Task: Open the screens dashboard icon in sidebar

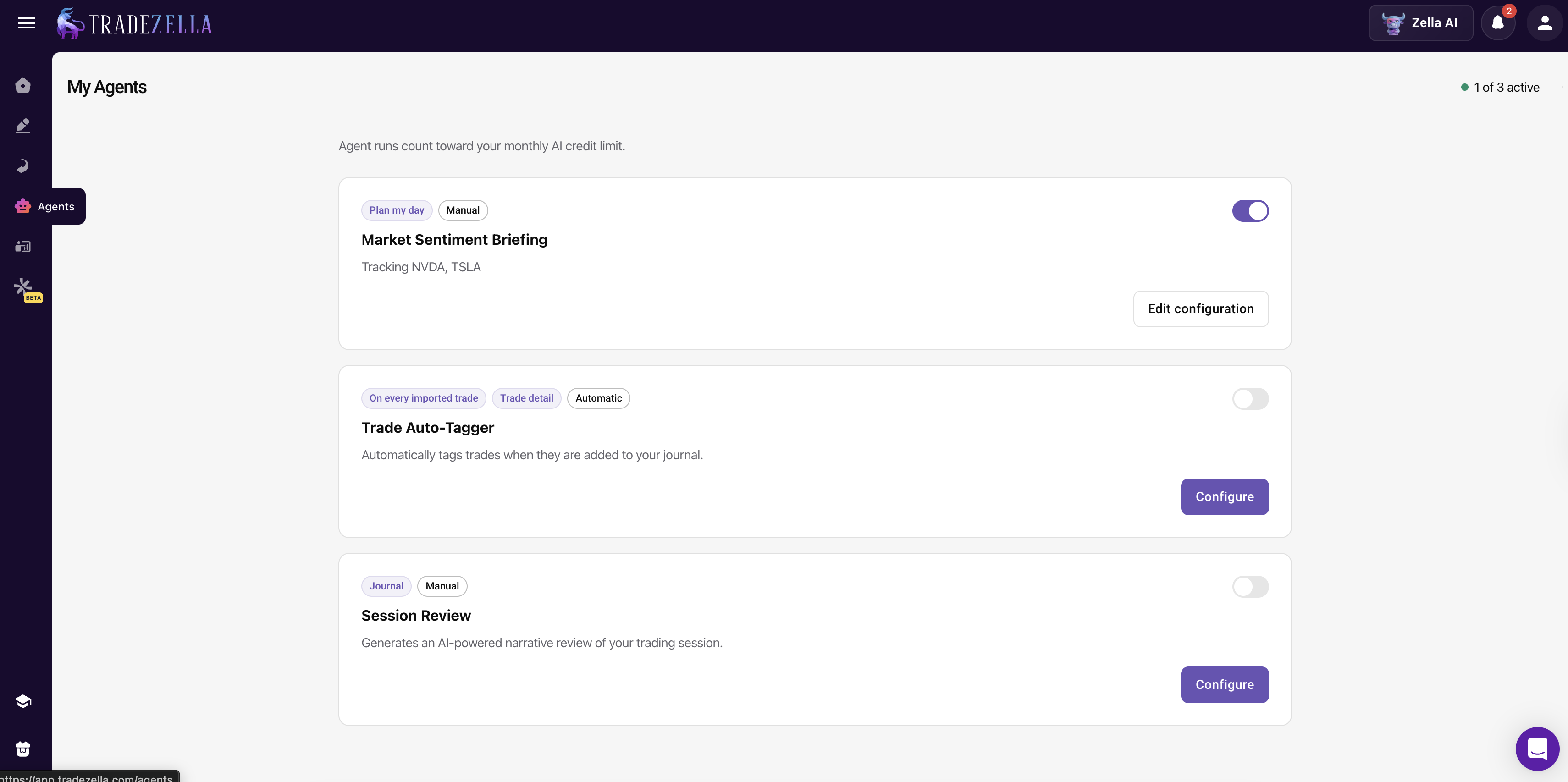Action: 23,247
